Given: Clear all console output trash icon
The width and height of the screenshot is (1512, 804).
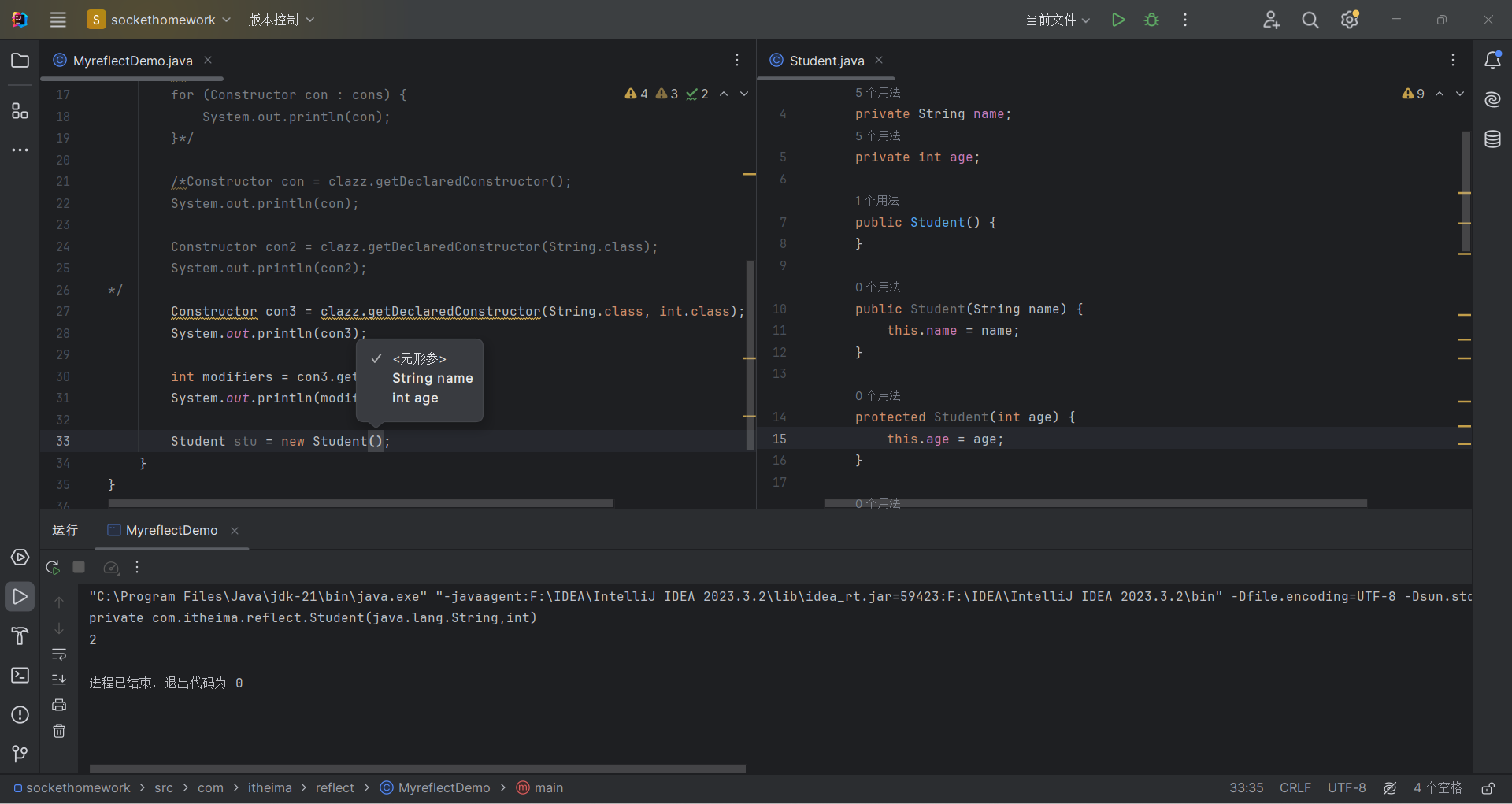Looking at the screenshot, I should point(59,731).
